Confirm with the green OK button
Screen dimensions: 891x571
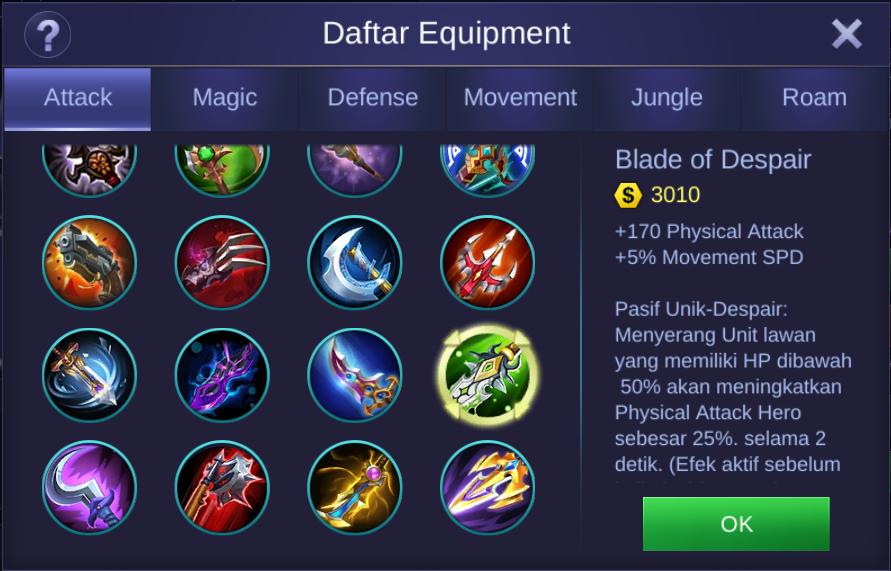(736, 524)
